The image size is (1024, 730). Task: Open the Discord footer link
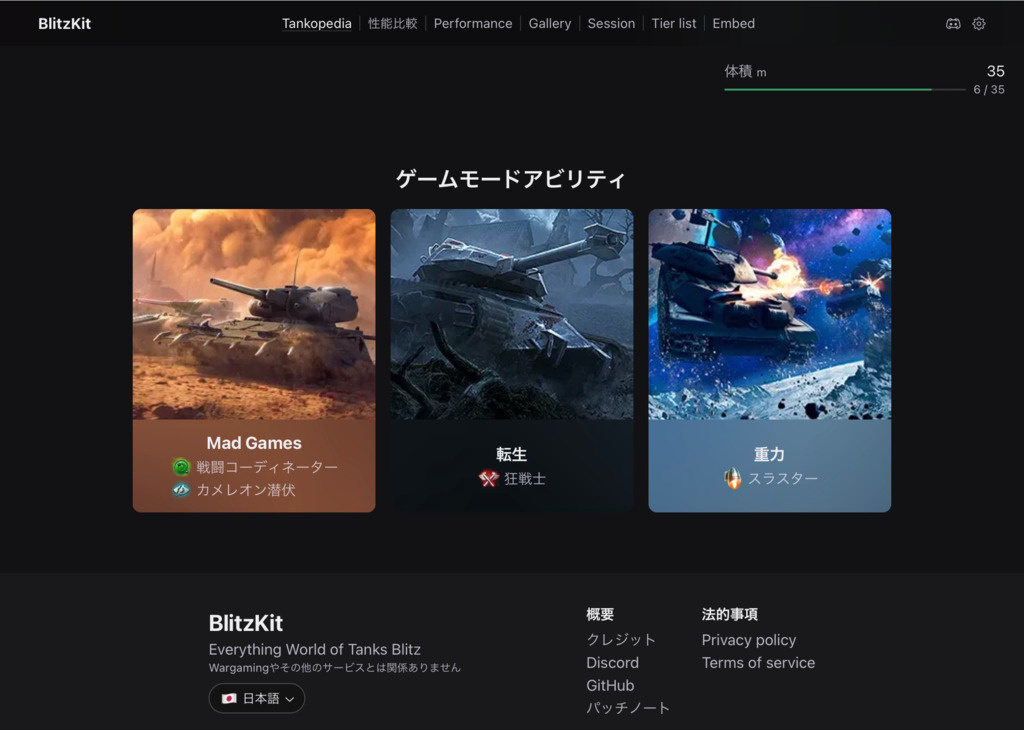click(613, 663)
